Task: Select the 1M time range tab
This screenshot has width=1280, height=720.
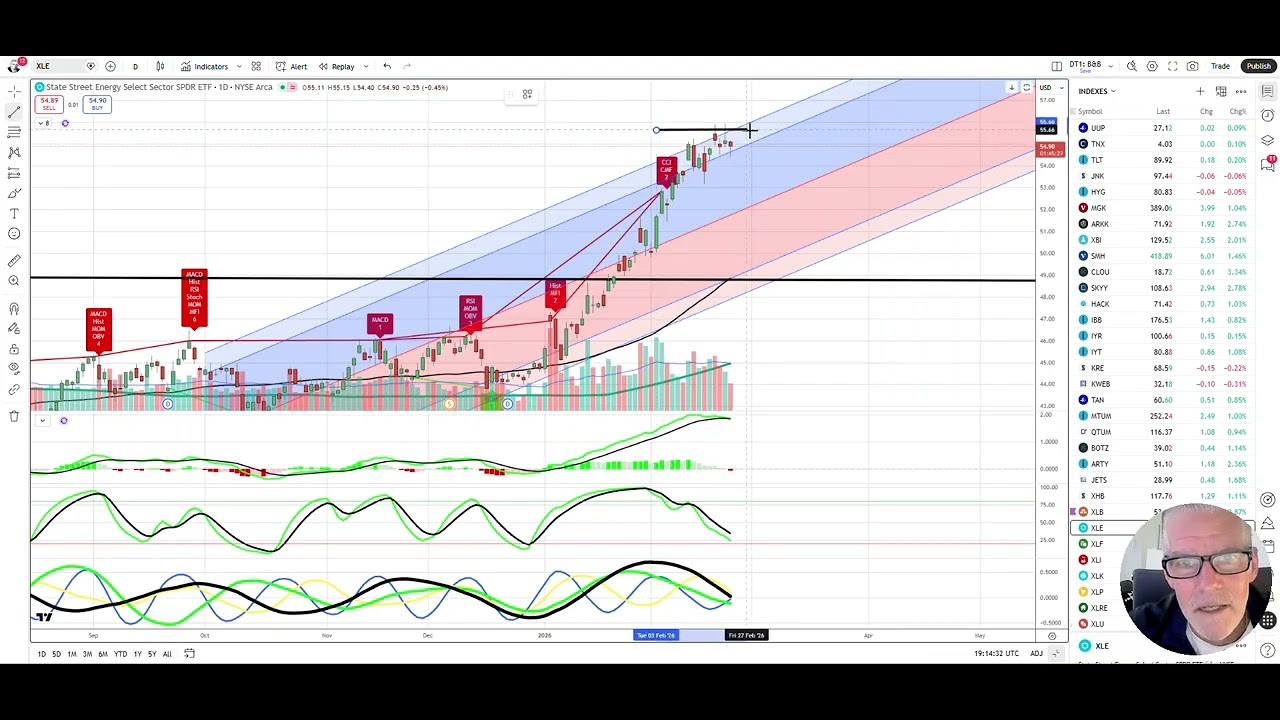Action: coord(71,654)
